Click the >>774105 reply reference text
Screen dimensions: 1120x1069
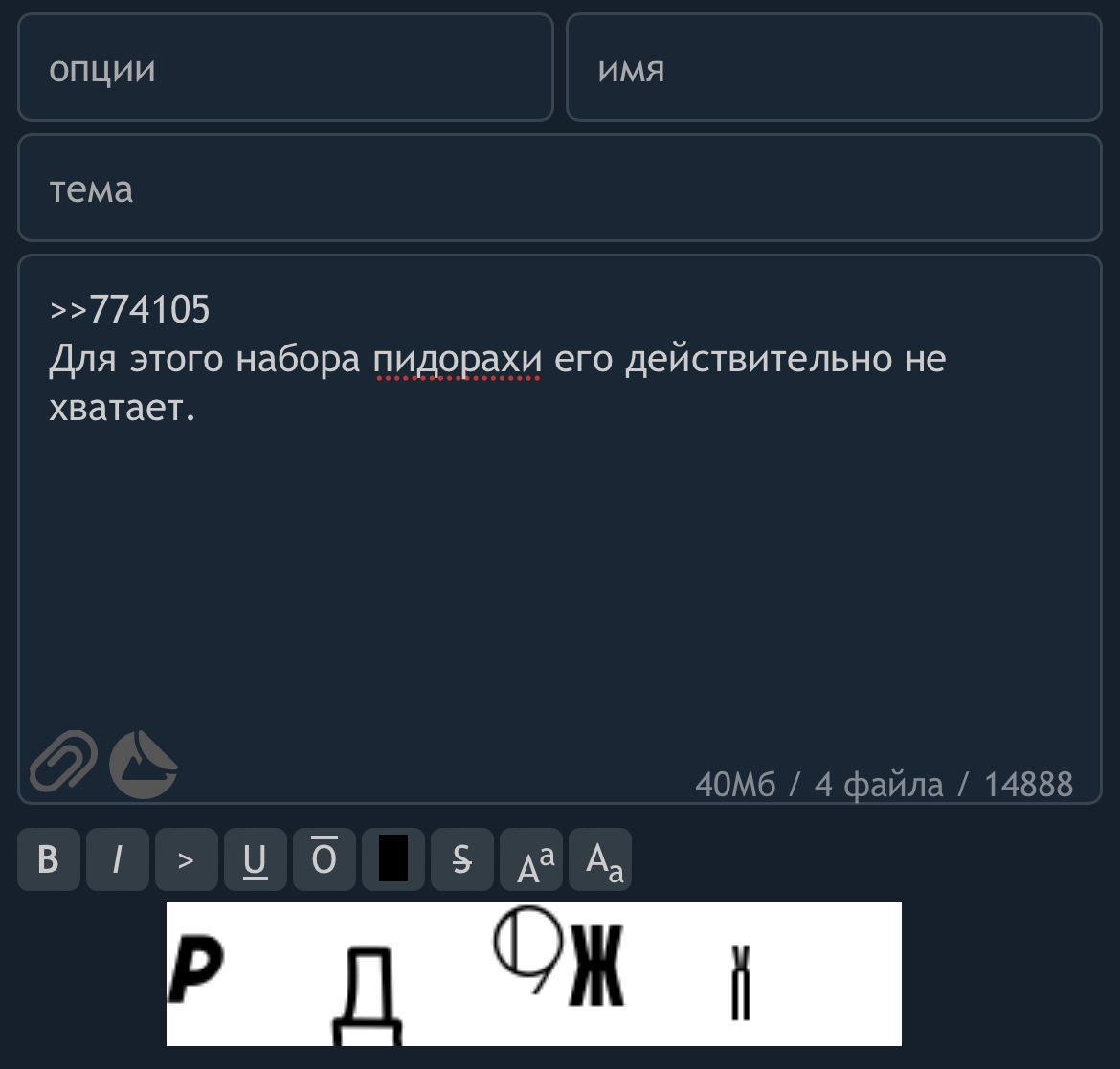point(129,309)
